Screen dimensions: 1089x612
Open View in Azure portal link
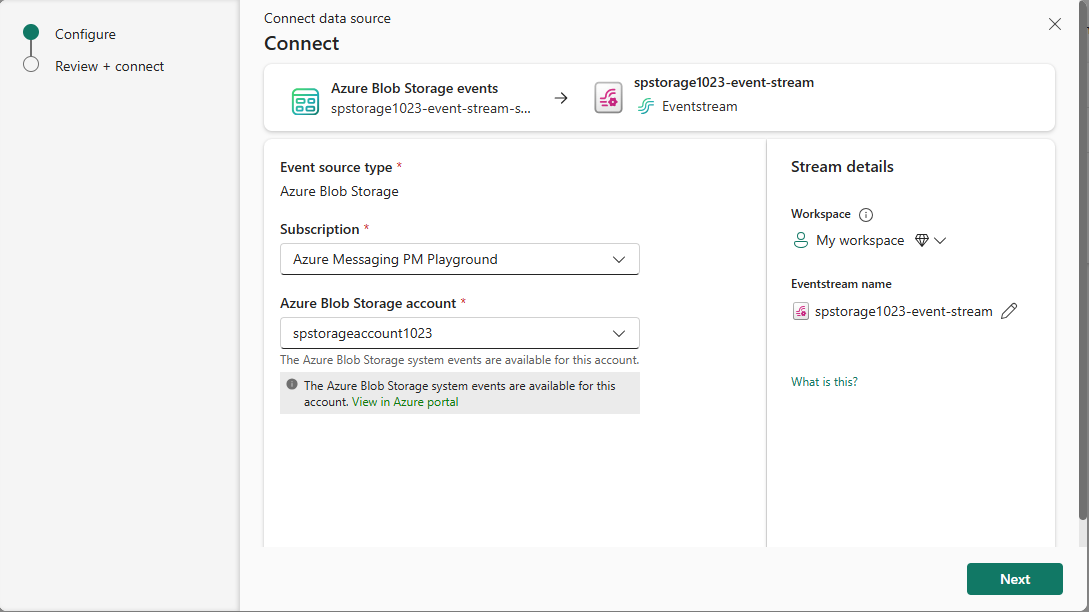[405, 402]
